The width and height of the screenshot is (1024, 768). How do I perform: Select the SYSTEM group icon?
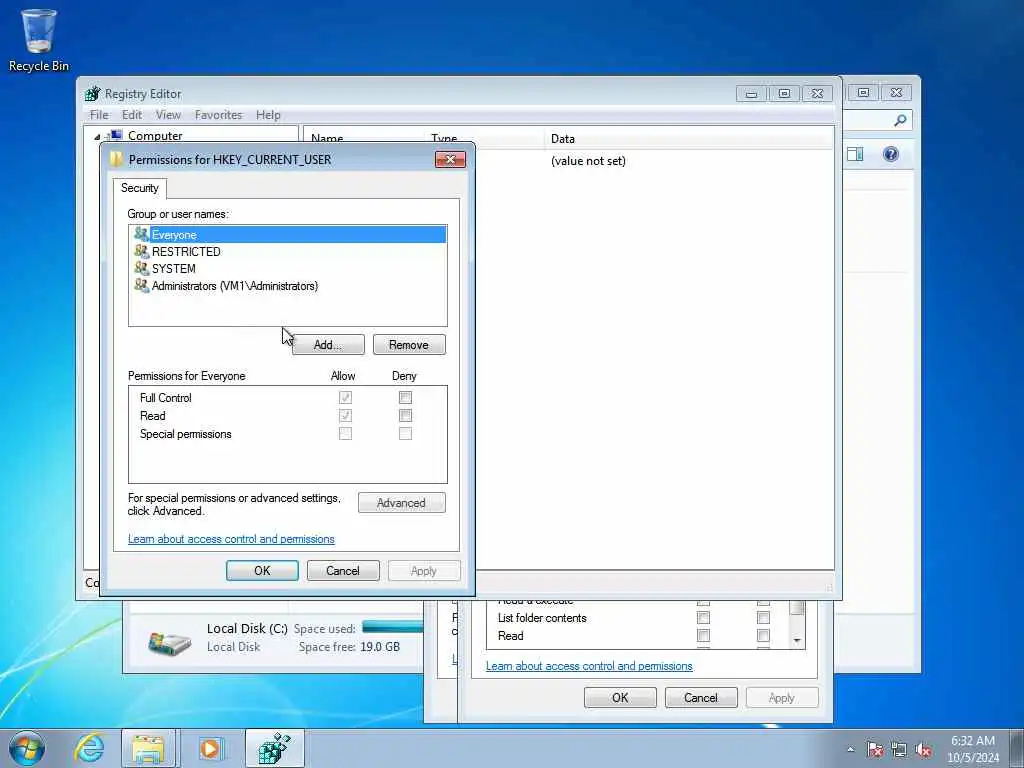(141, 268)
